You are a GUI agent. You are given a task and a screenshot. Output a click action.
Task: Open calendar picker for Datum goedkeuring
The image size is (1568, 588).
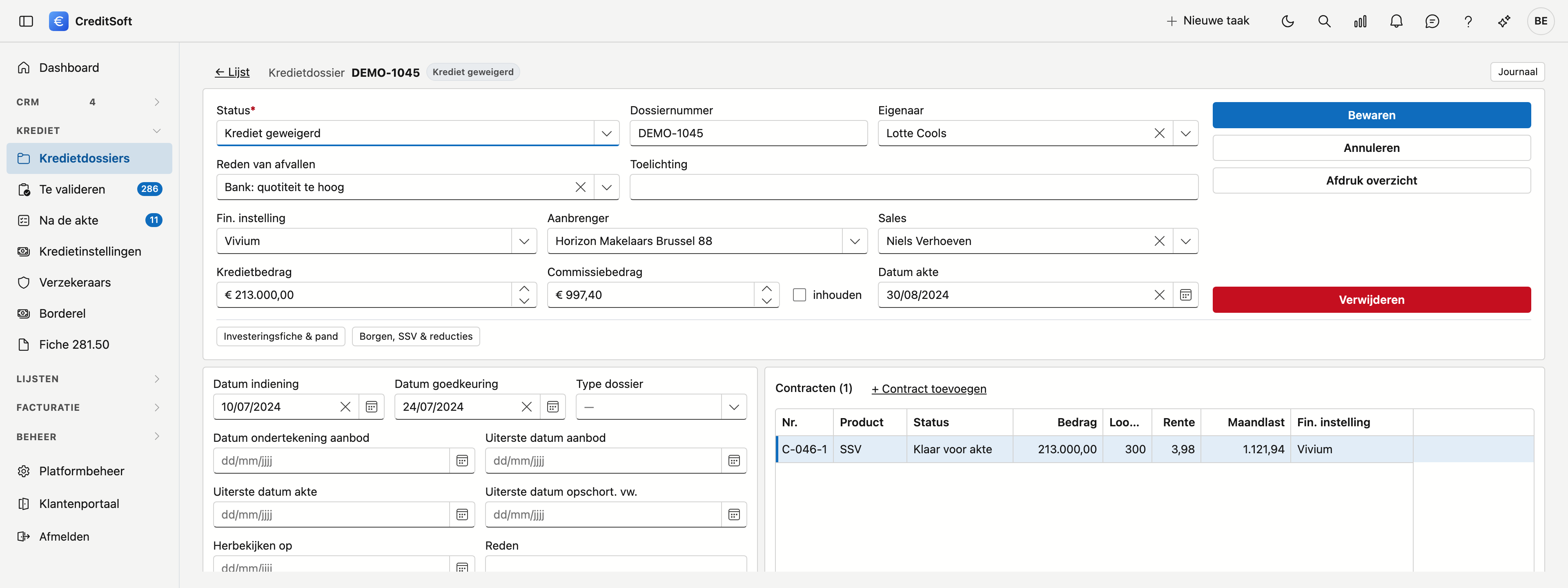pyautogui.click(x=553, y=407)
